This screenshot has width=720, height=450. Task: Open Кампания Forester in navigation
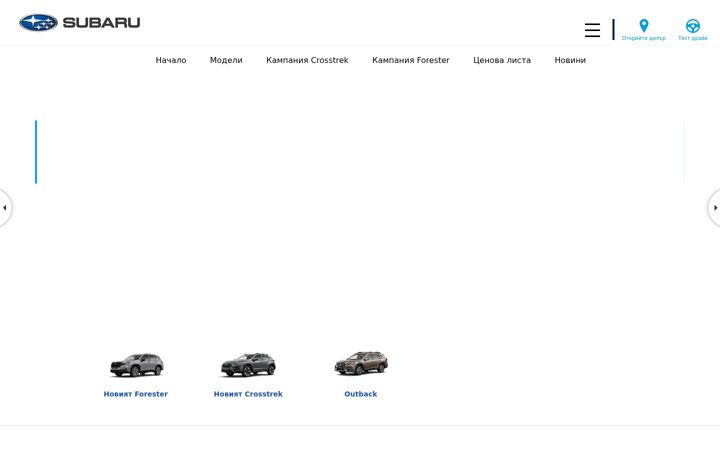(411, 60)
